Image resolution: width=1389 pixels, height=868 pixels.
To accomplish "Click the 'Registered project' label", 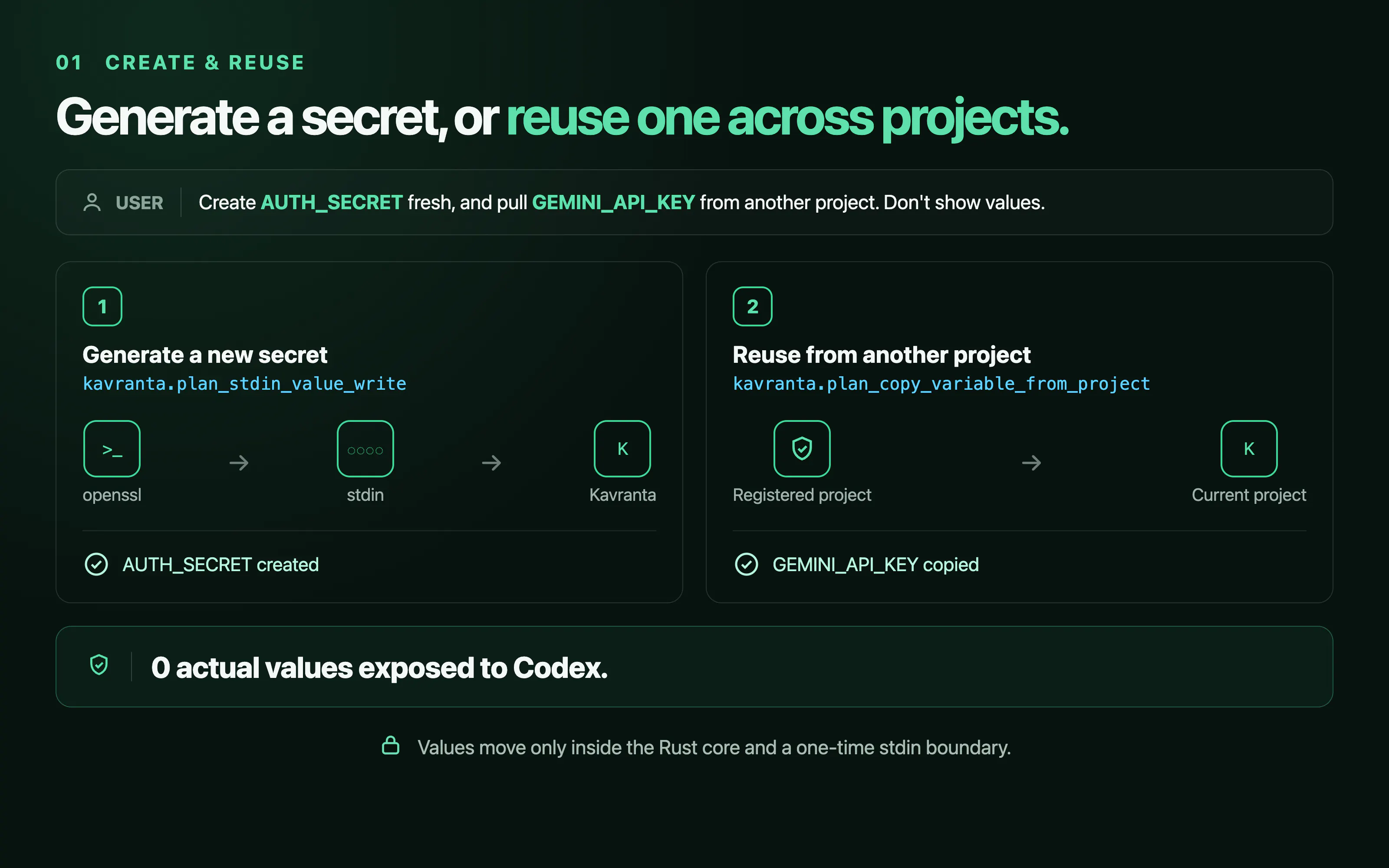I will coord(802,495).
